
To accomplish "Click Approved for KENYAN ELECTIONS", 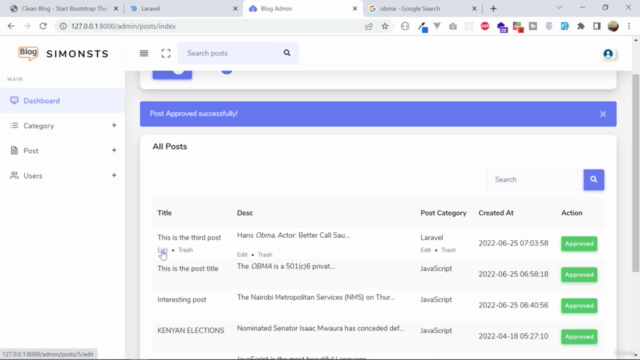I will tap(579, 337).
